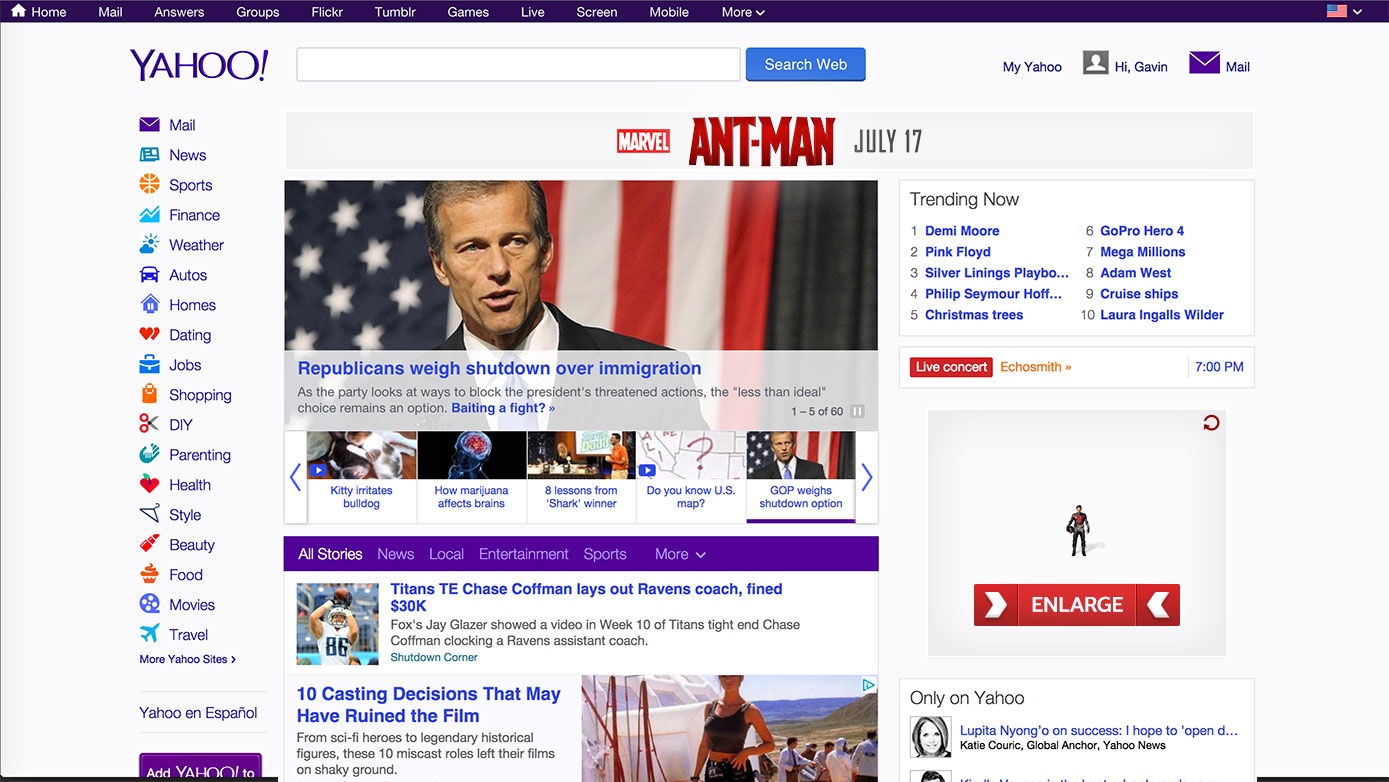Expand the More dropdown in stories tab bar

click(680, 554)
